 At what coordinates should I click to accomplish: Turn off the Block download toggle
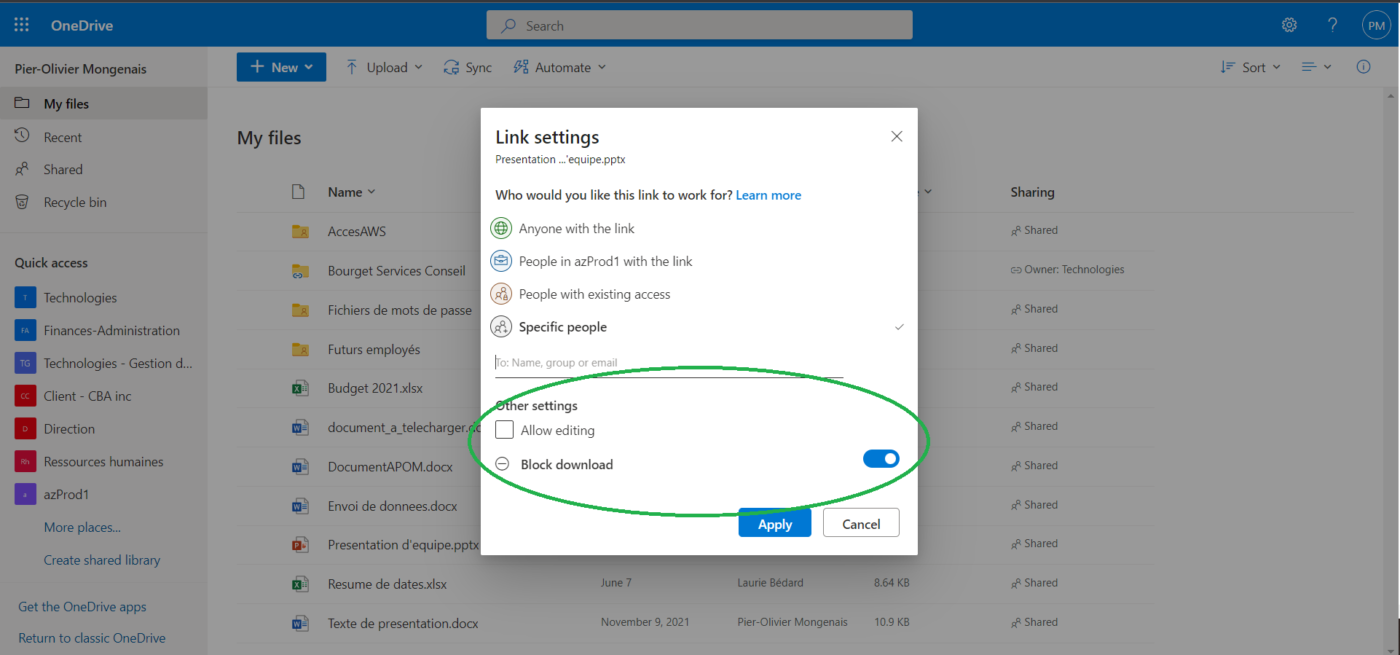[x=881, y=459]
